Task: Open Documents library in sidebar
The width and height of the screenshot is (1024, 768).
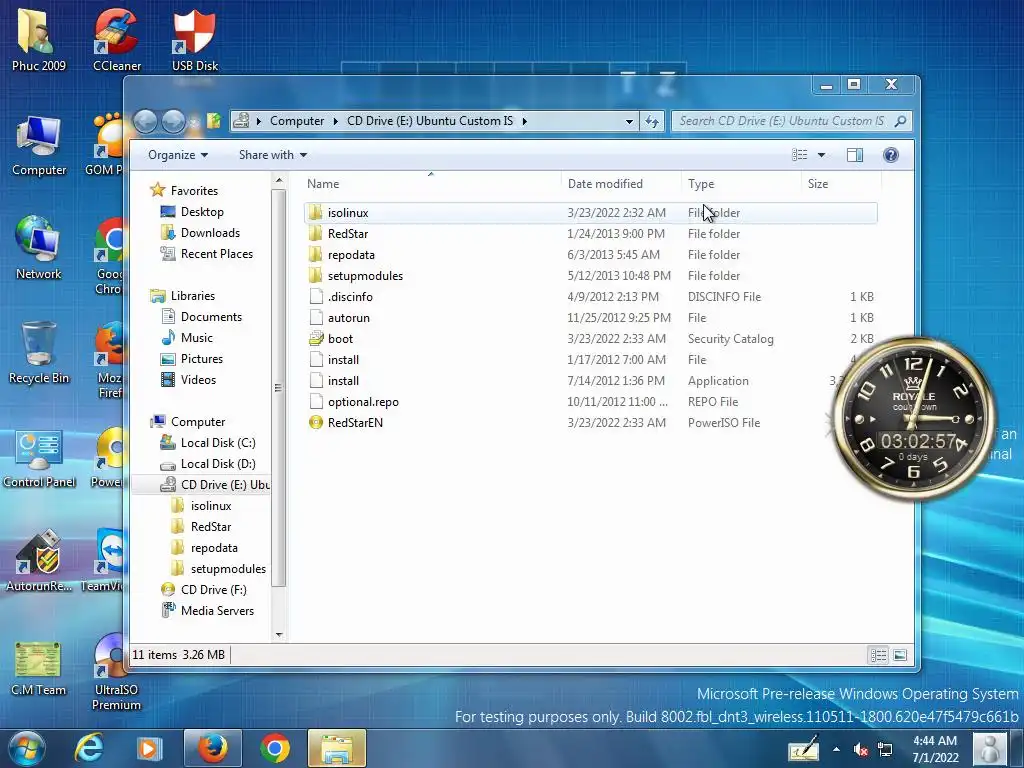Action: [211, 317]
